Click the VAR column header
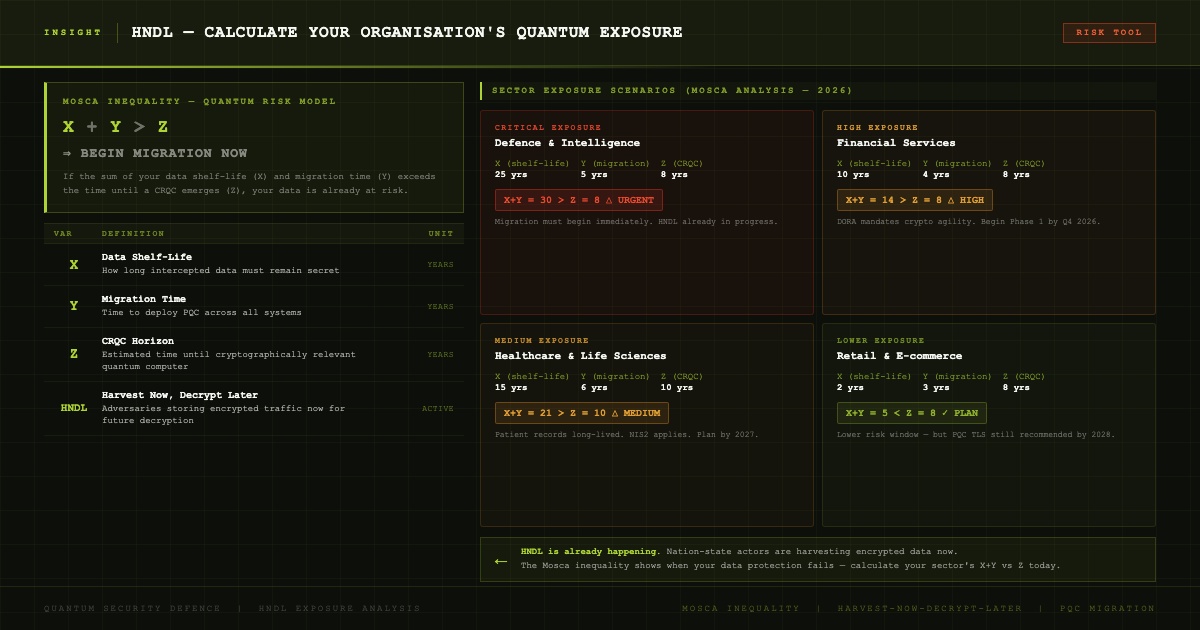1200x630 pixels. 63,234
